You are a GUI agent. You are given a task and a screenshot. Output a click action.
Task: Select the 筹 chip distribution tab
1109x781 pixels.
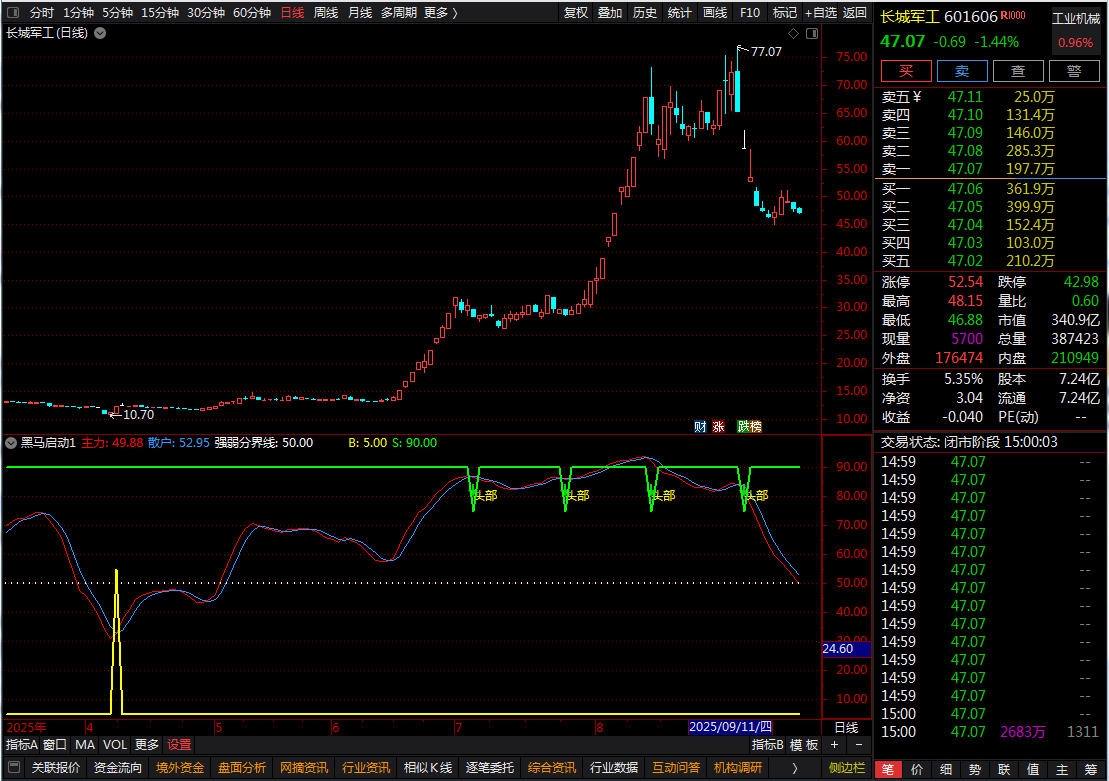point(1091,770)
